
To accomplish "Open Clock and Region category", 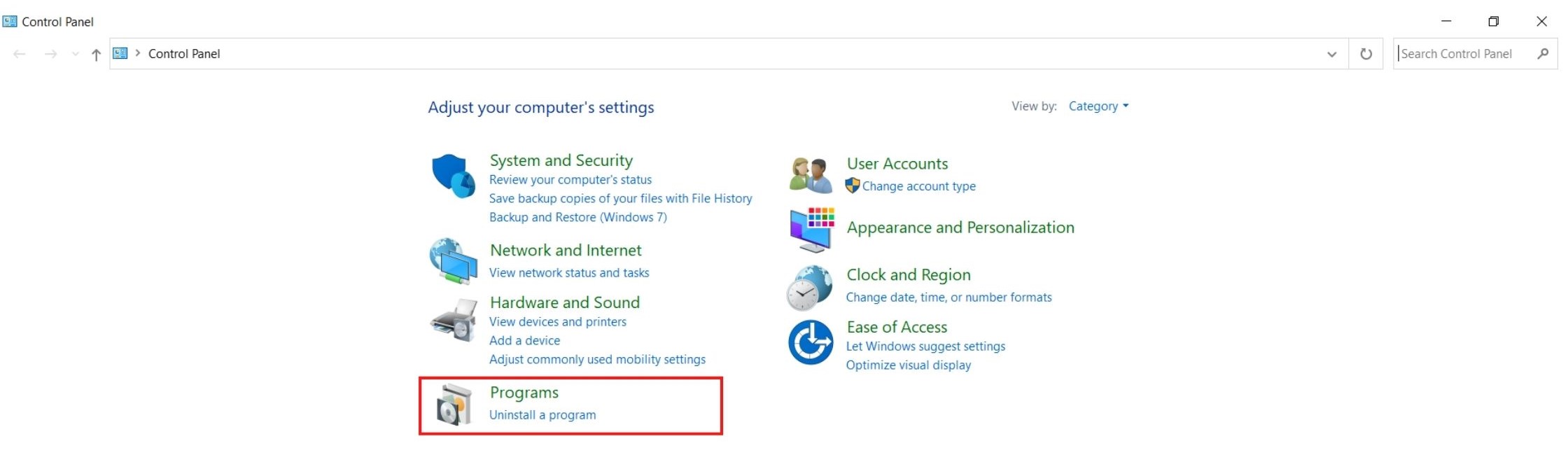I will (908, 274).
